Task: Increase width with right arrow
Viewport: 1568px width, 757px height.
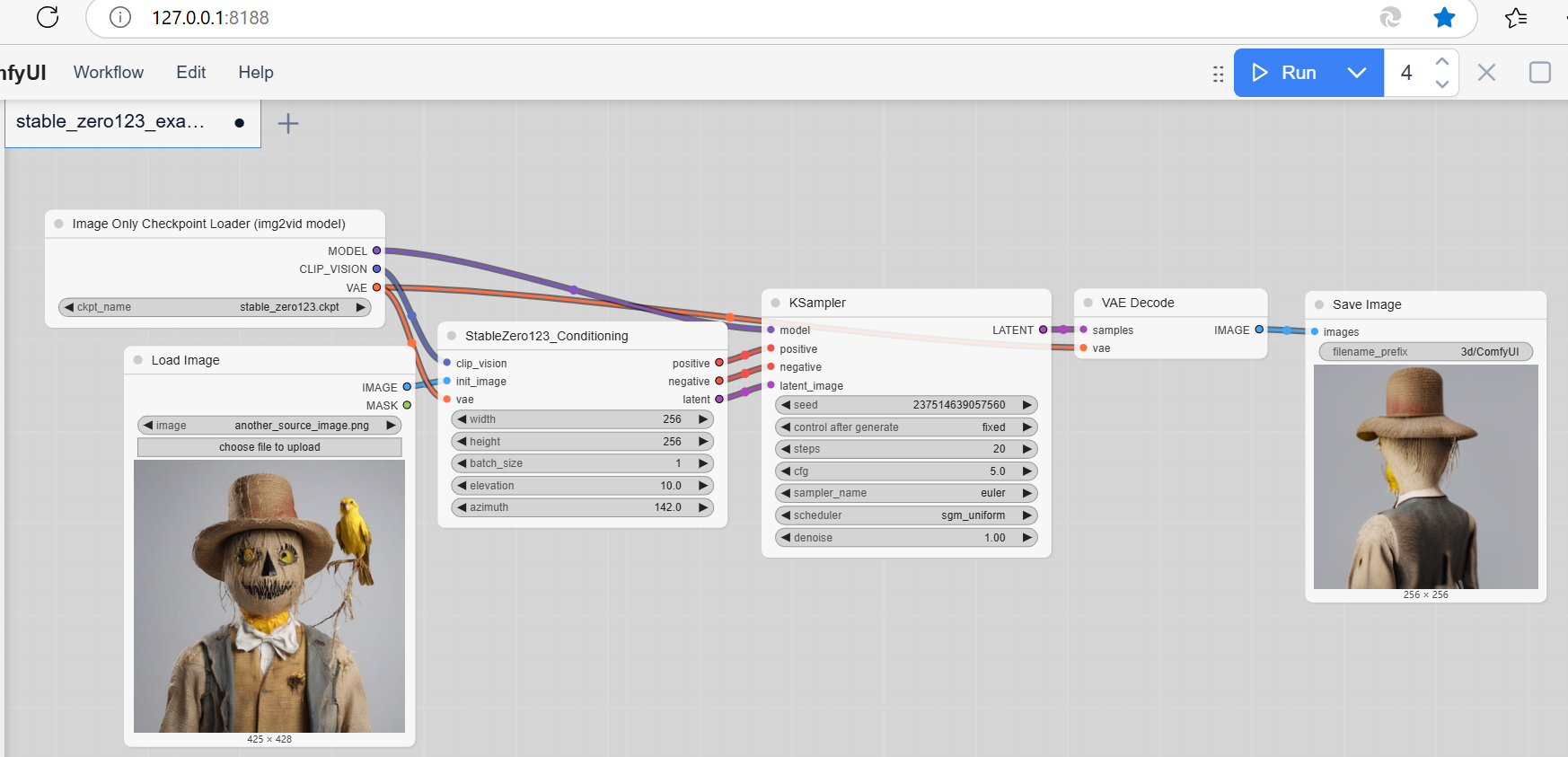Action: pyautogui.click(x=703, y=419)
